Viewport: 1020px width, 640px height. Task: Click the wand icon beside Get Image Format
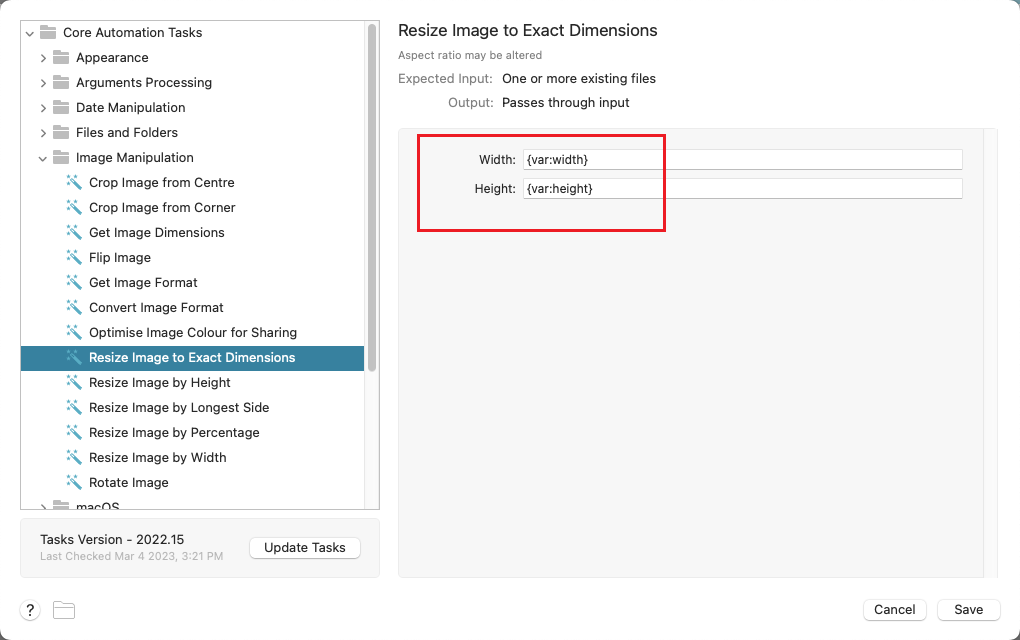(74, 282)
